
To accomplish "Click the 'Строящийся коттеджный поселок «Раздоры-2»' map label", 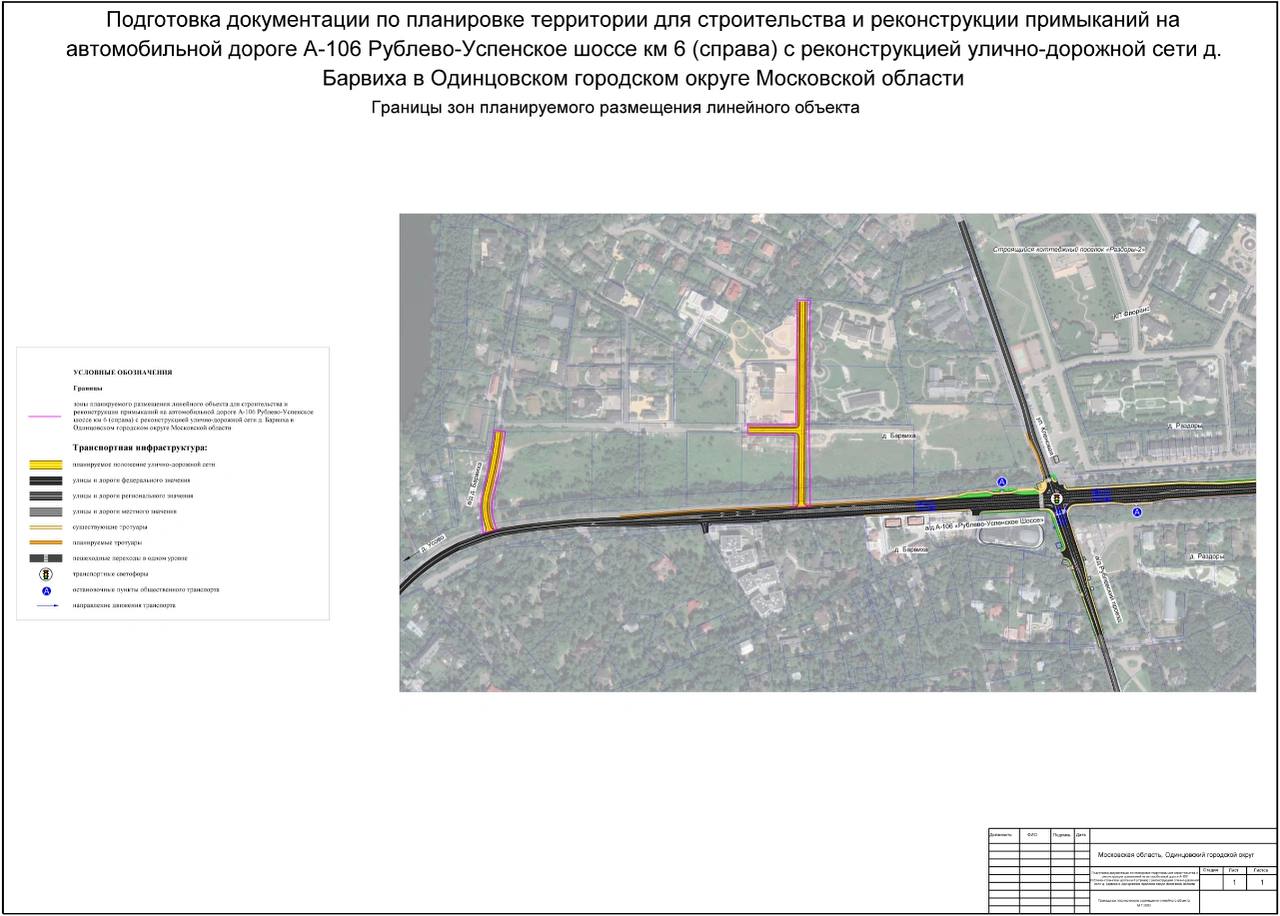I will (1069, 248).
